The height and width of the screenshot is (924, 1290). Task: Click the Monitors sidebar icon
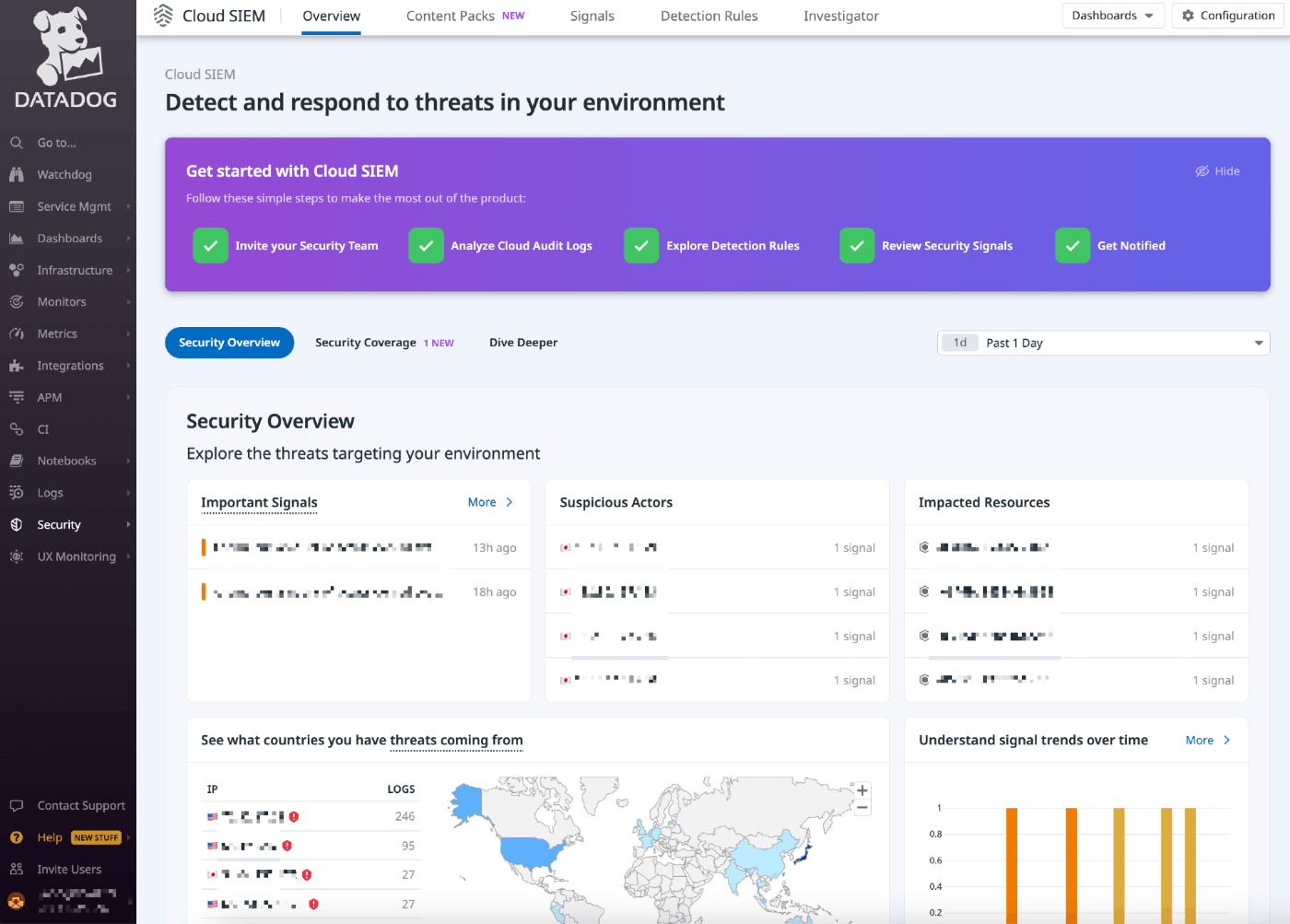[x=17, y=301]
